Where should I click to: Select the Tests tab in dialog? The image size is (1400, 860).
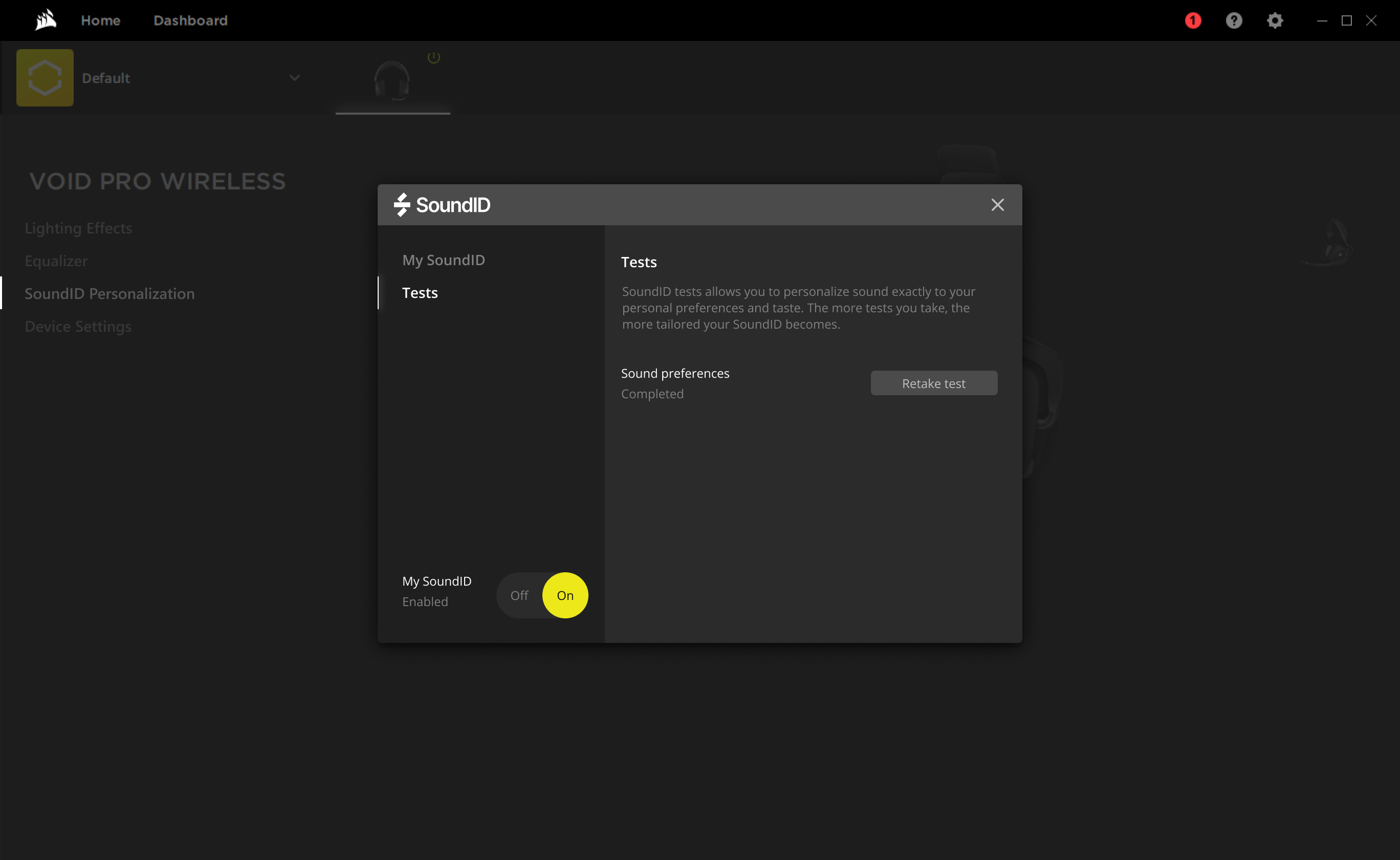point(420,293)
